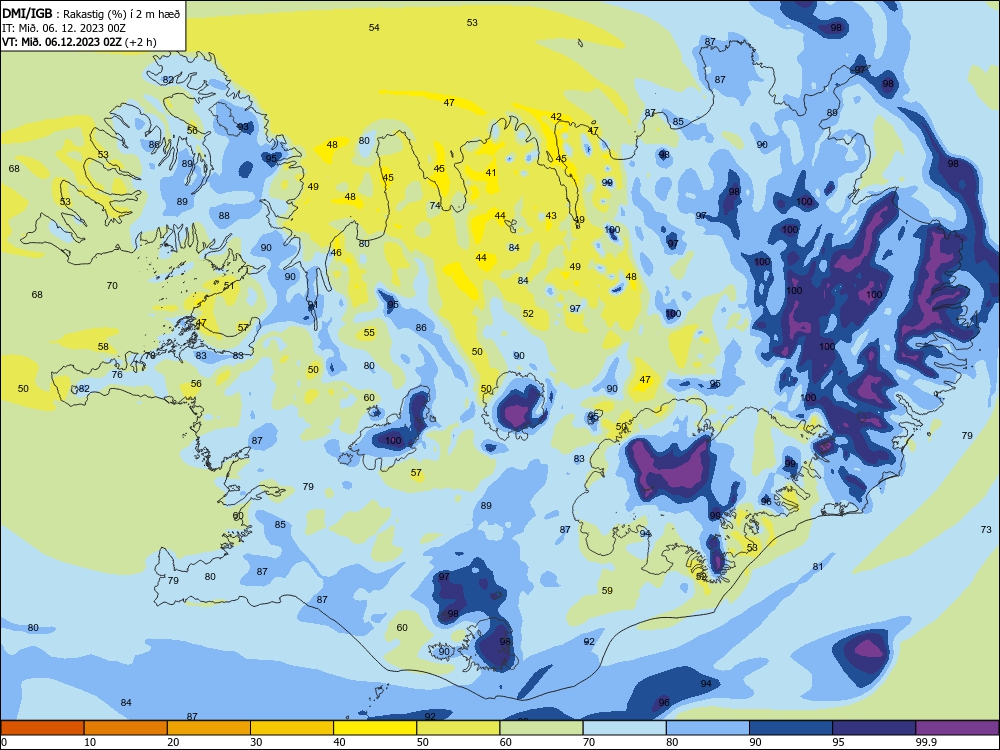Click the humidity value "76" on the map

(117, 374)
